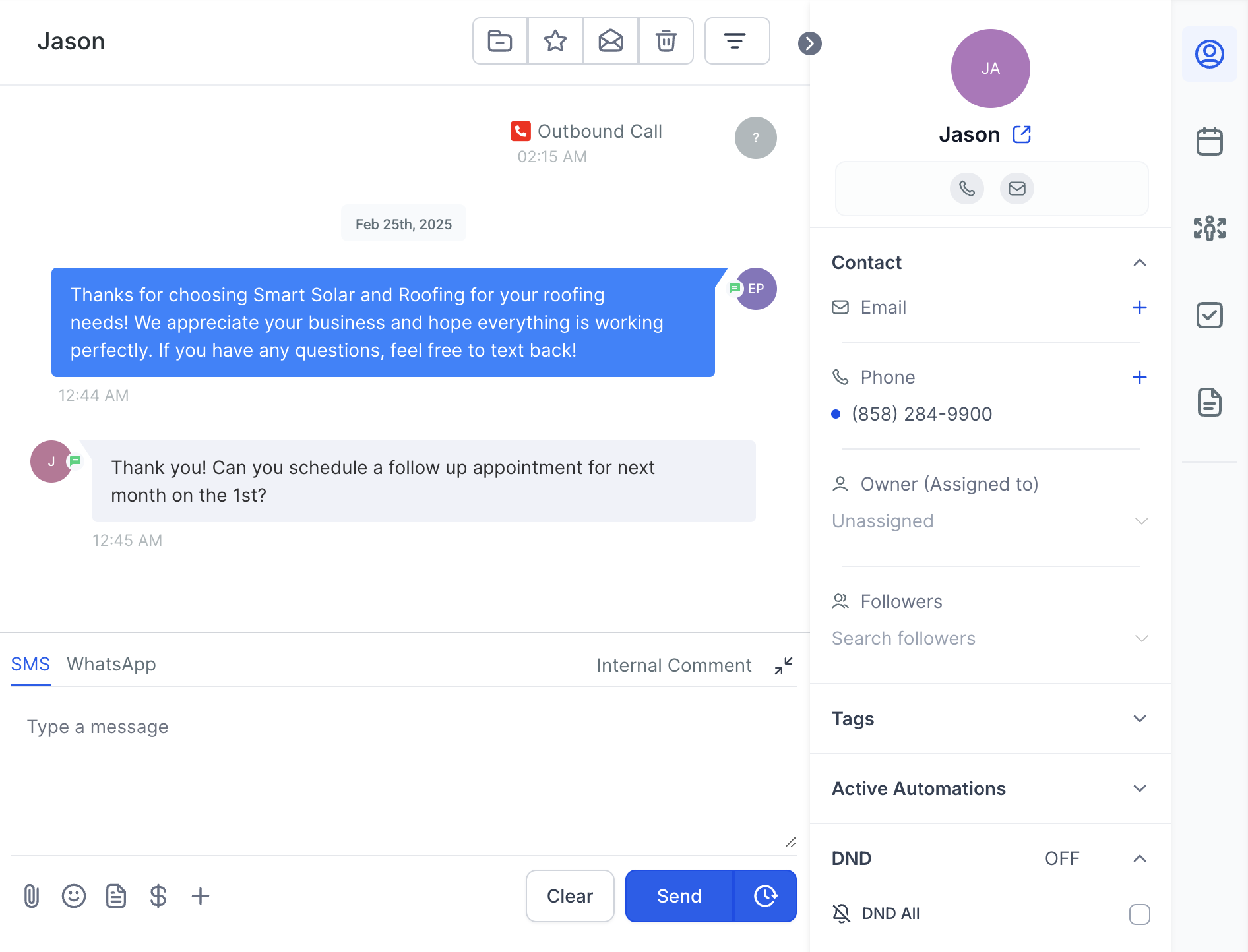Click the Clear button

pyautogui.click(x=570, y=896)
